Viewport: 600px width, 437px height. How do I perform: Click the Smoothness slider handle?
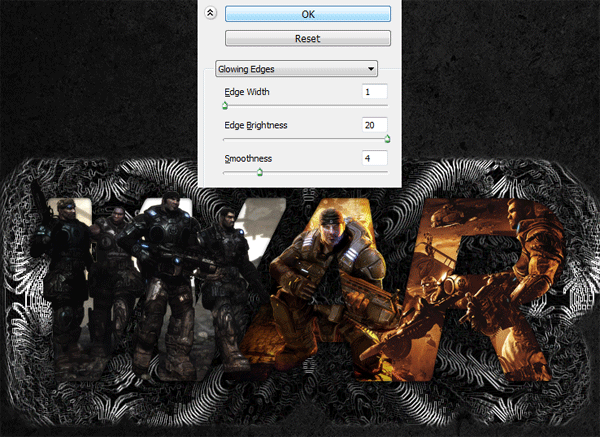[260, 172]
